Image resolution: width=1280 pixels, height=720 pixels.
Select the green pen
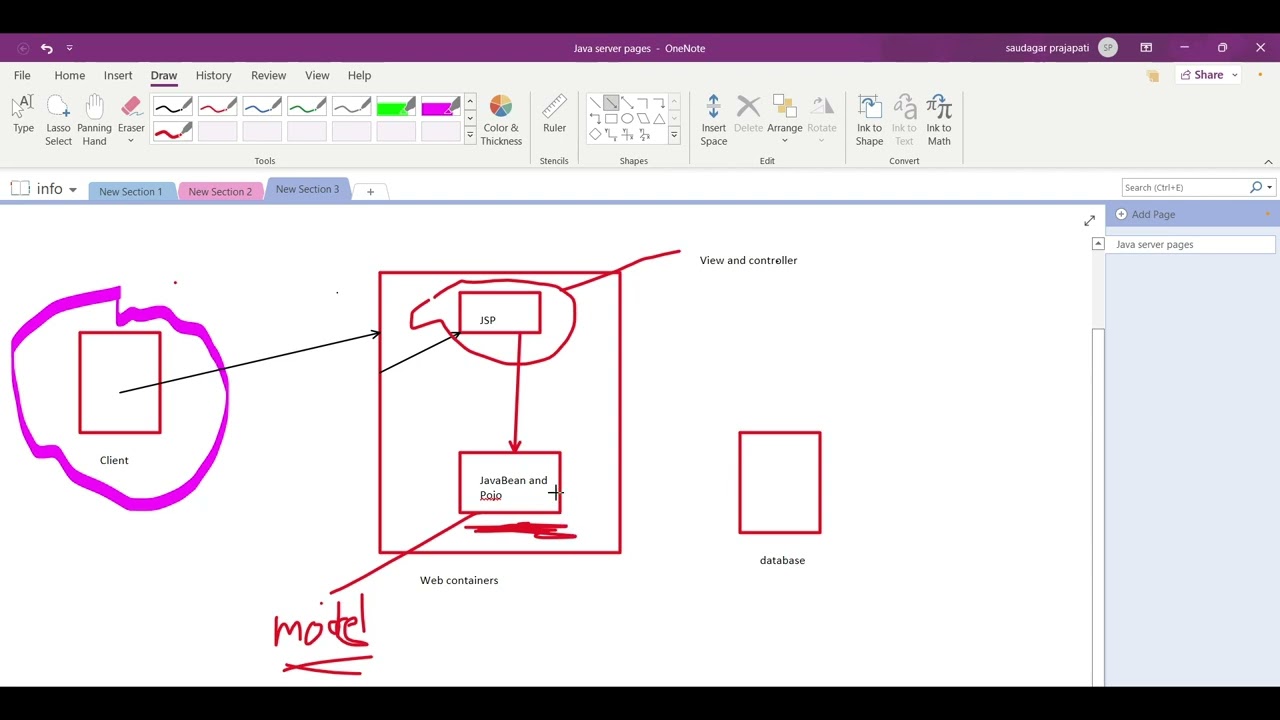coord(307,107)
